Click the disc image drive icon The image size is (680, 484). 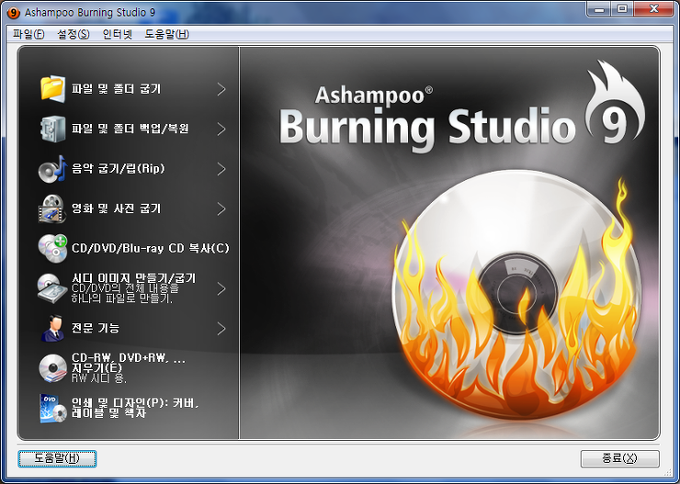[x=52, y=288]
